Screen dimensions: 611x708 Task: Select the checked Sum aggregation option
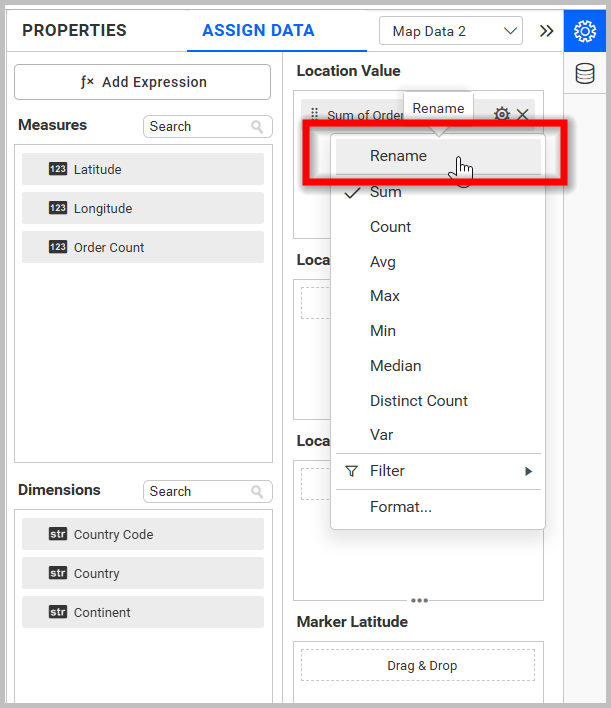[x=386, y=192]
